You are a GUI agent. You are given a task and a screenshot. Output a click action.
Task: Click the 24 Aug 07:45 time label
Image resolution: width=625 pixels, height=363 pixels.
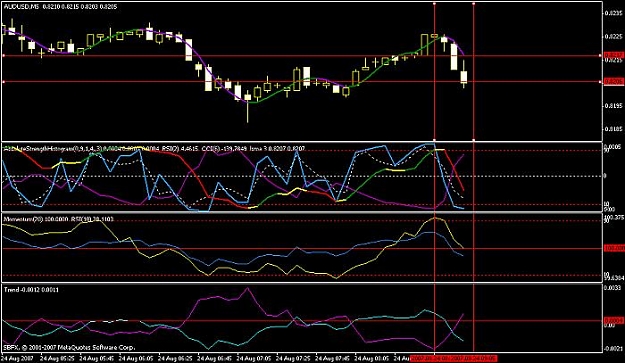[x=332, y=358]
